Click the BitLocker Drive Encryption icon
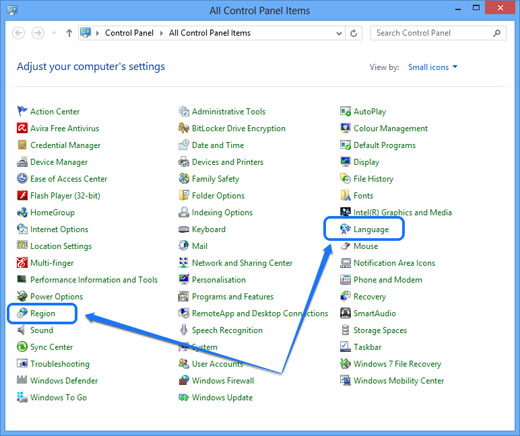520x436 pixels. [x=184, y=128]
